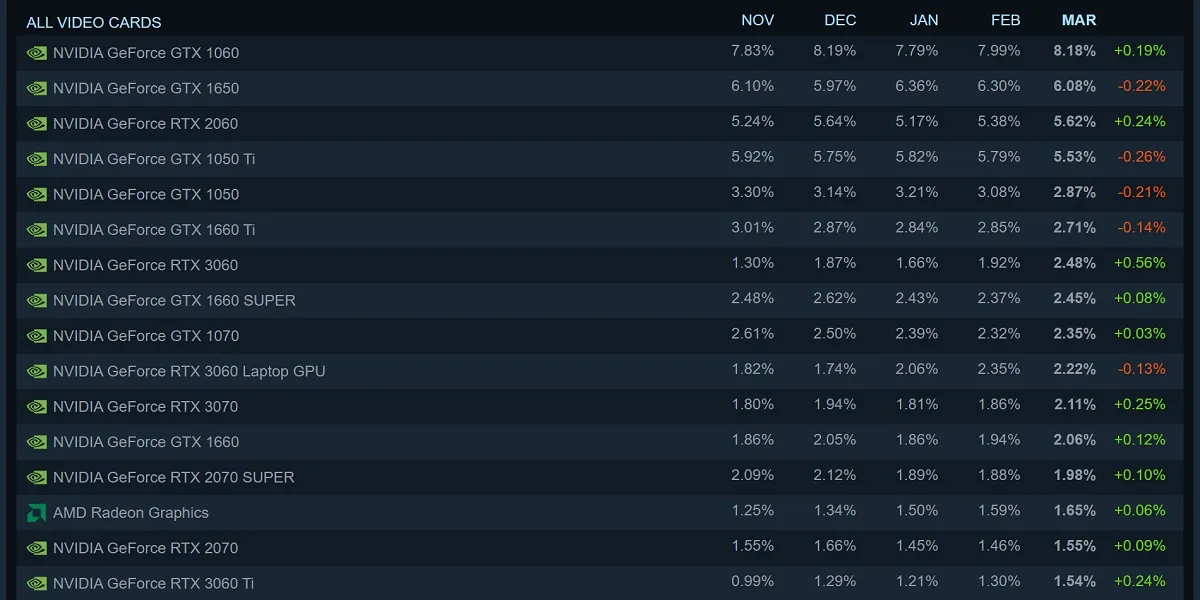Click the NVIDIA logo beside RTX 2070 SUPER
Image resolution: width=1200 pixels, height=600 pixels.
click(x=37, y=478)
